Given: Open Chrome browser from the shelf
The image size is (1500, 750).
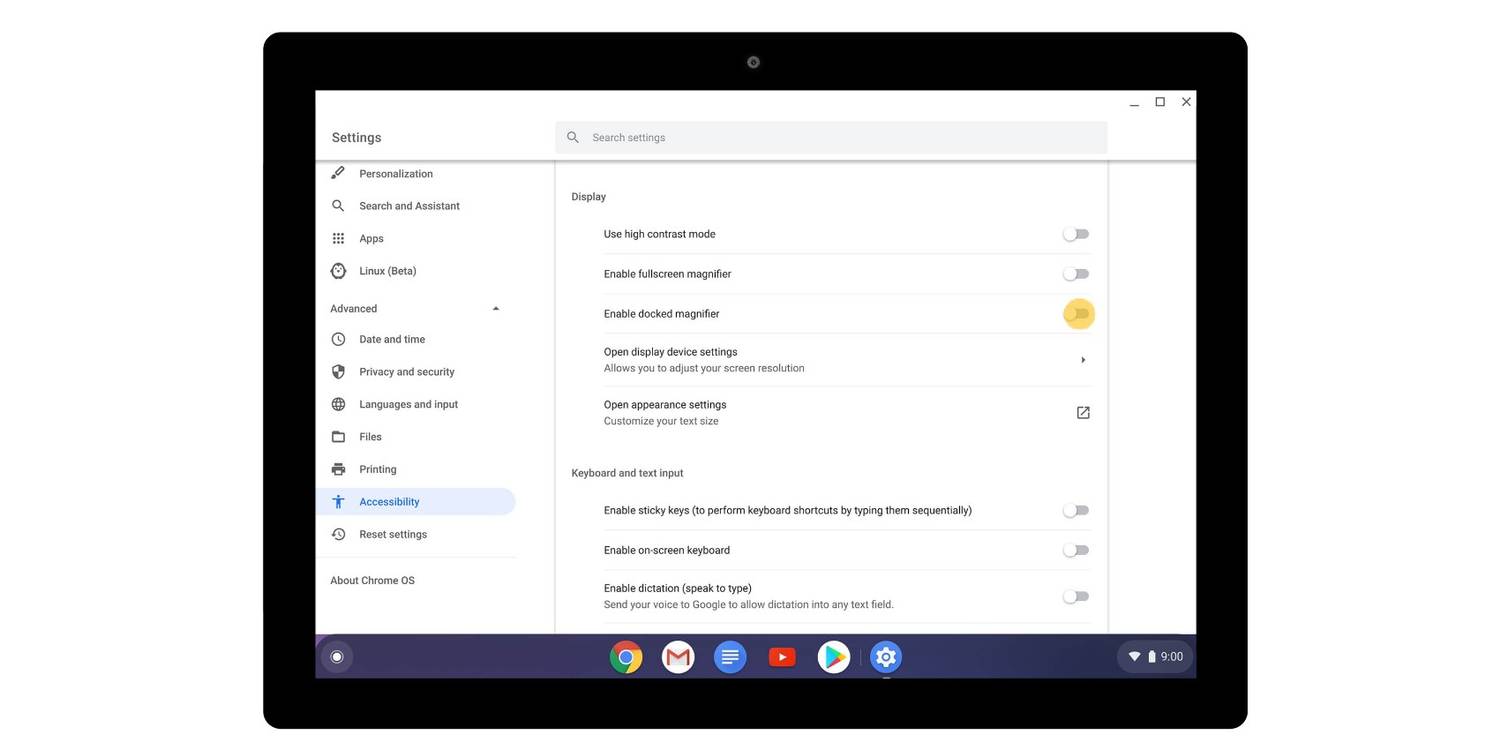Looking at the screenshot, I should tap(626, 657).
